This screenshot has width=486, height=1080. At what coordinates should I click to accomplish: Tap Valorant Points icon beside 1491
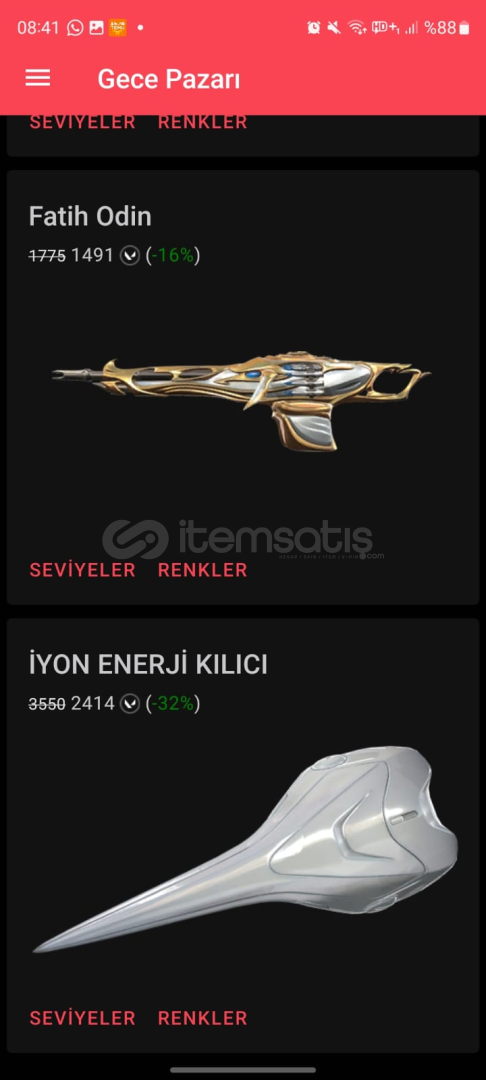click(x=129, y=256)
